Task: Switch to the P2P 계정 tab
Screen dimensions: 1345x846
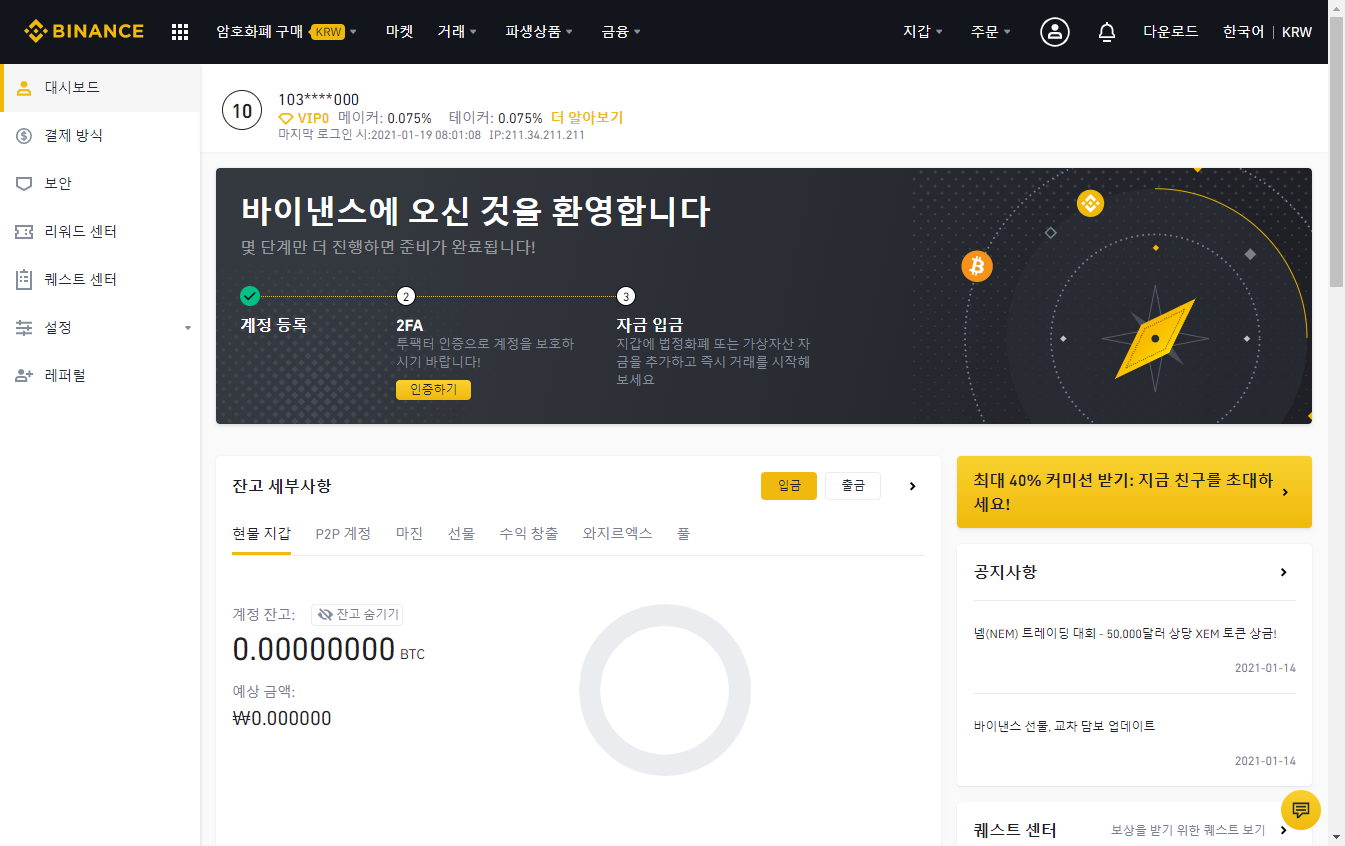Action: tap(343, 534)
